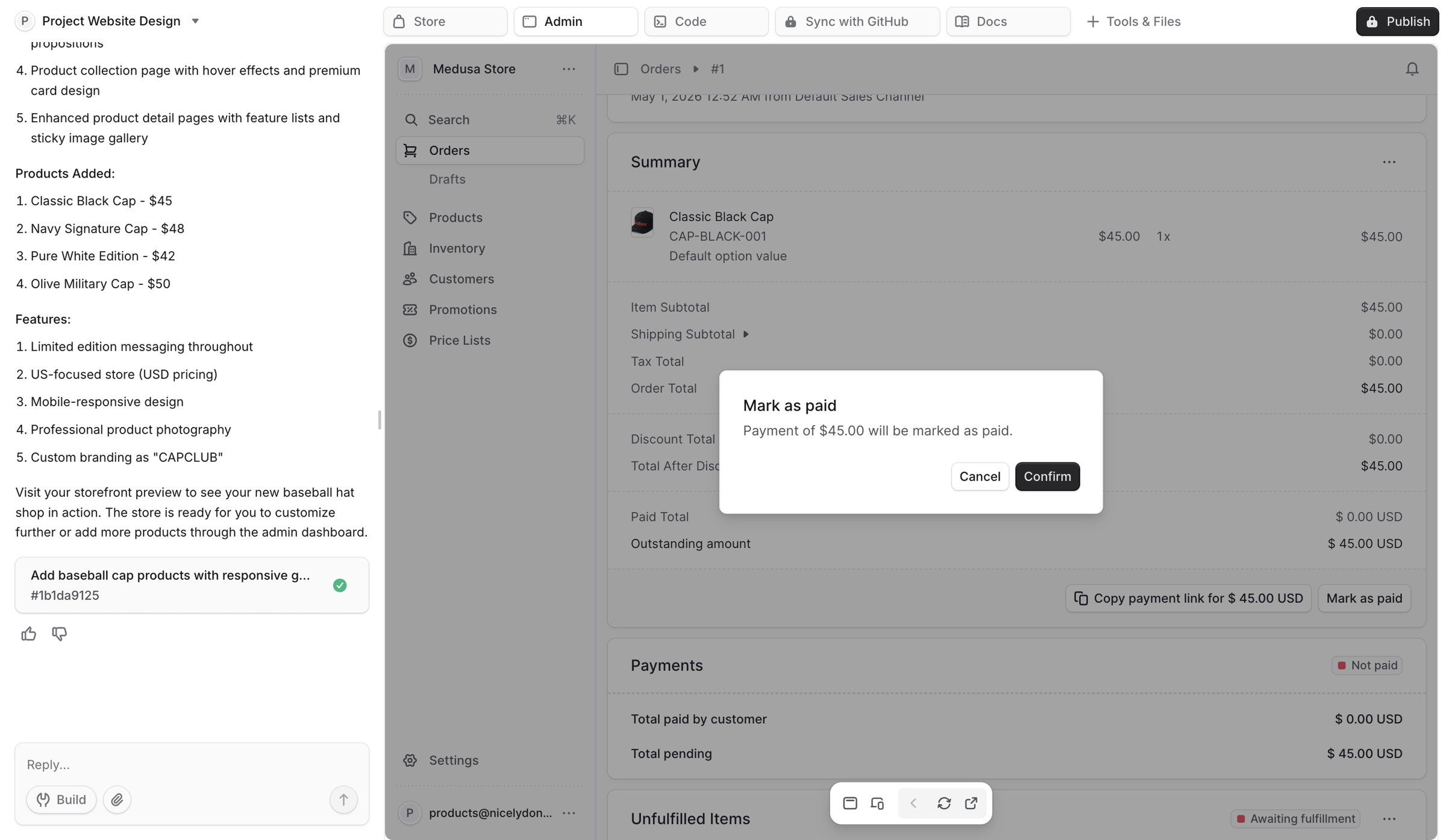
Task: Go to Orders breadcrumb
Action: point(660,69)
